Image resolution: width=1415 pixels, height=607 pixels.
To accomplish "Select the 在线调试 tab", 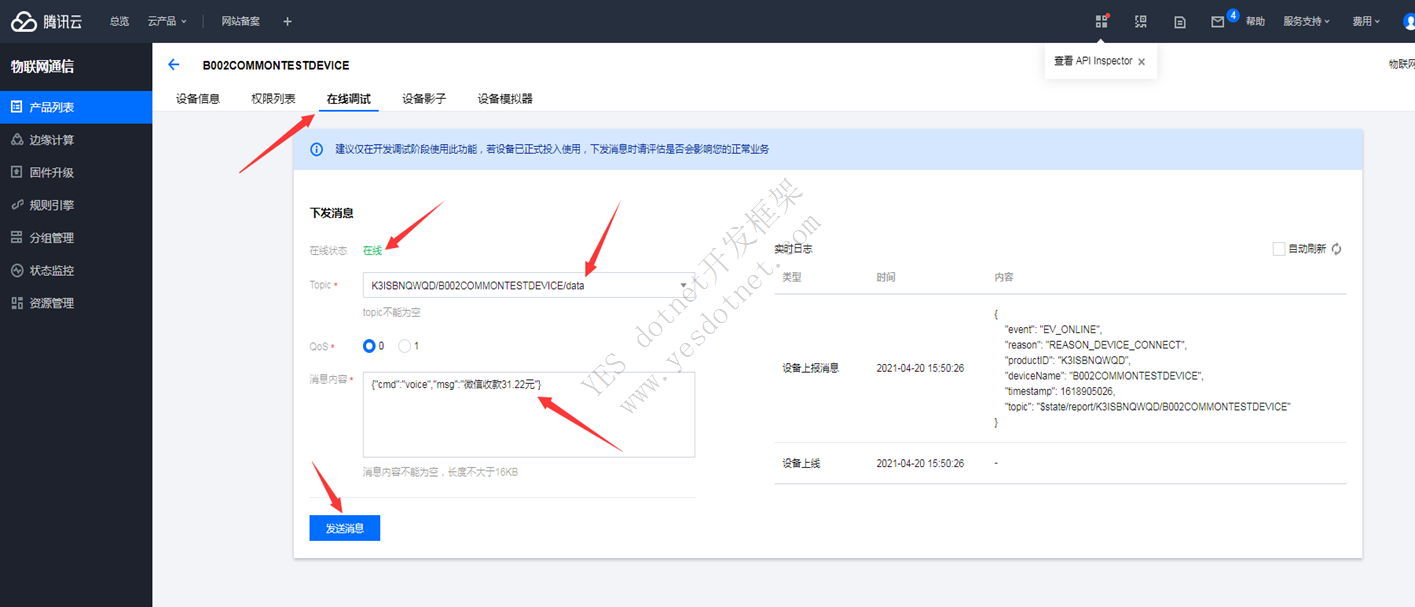I will tap(349, 99).
